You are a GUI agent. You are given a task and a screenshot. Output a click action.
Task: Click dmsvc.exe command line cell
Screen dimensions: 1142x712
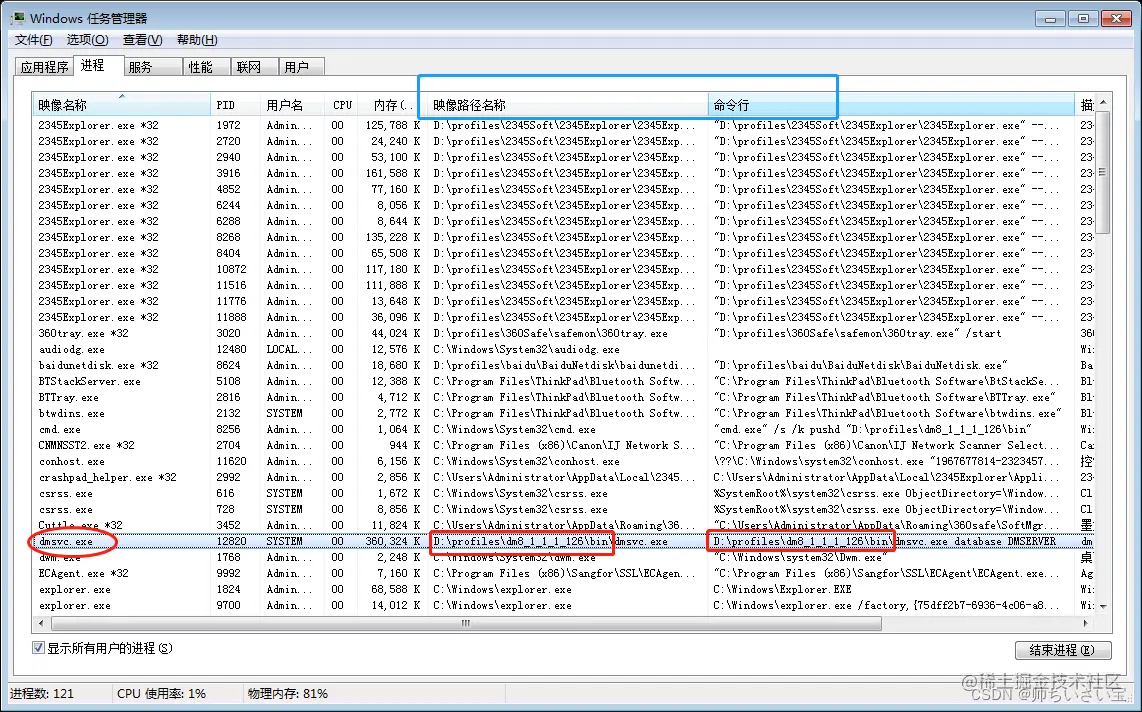884,542
